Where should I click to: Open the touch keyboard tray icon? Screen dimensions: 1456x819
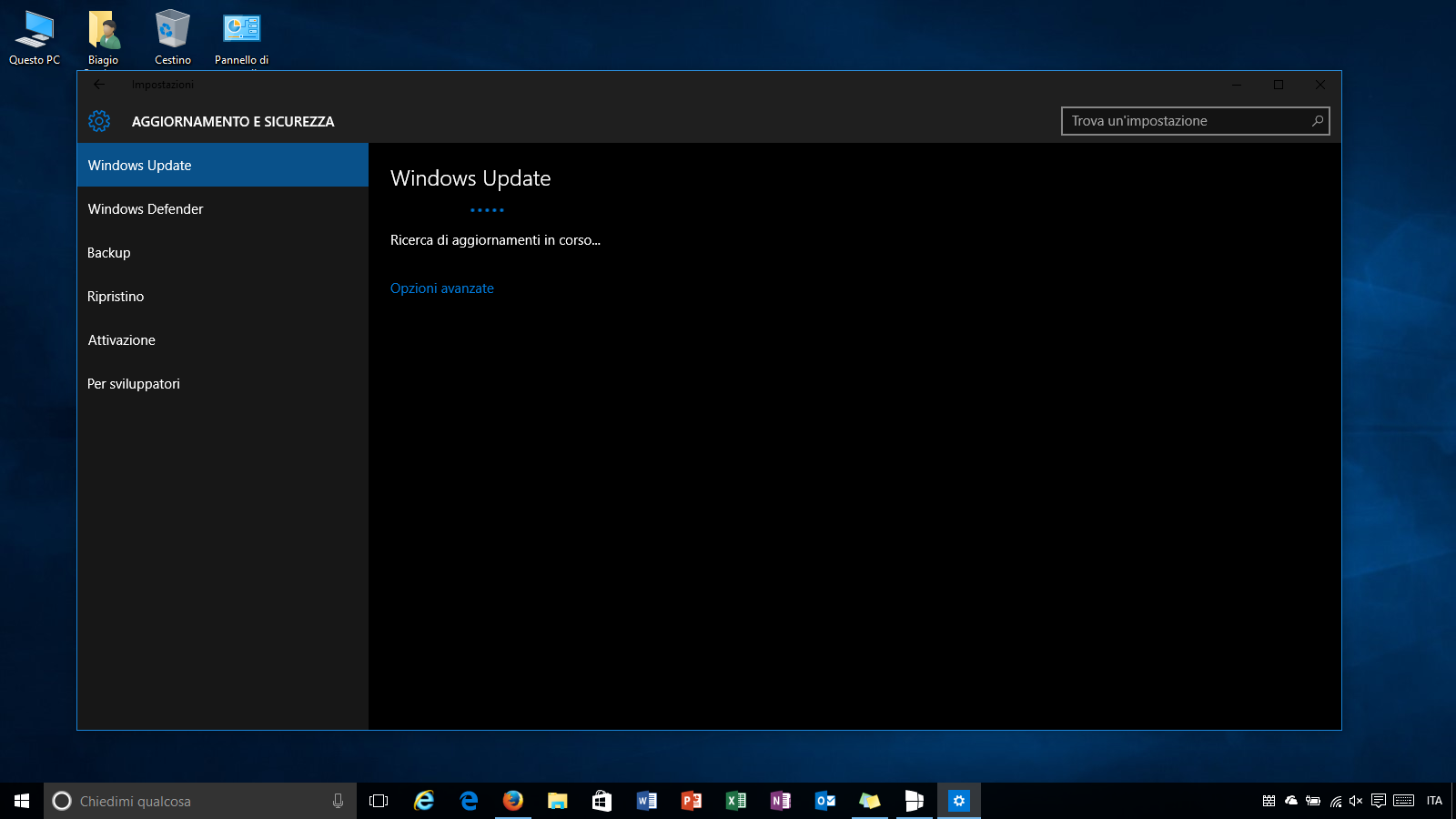point(1404,801)
